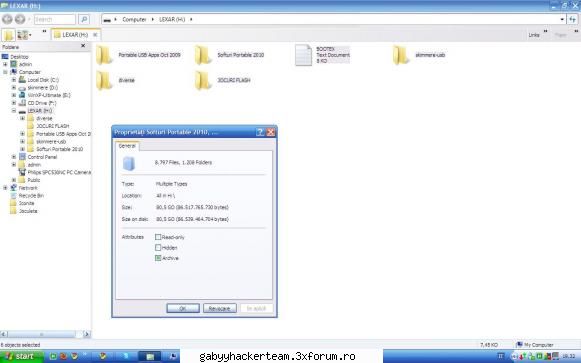Click the Search input field

(x=54, y=19)
